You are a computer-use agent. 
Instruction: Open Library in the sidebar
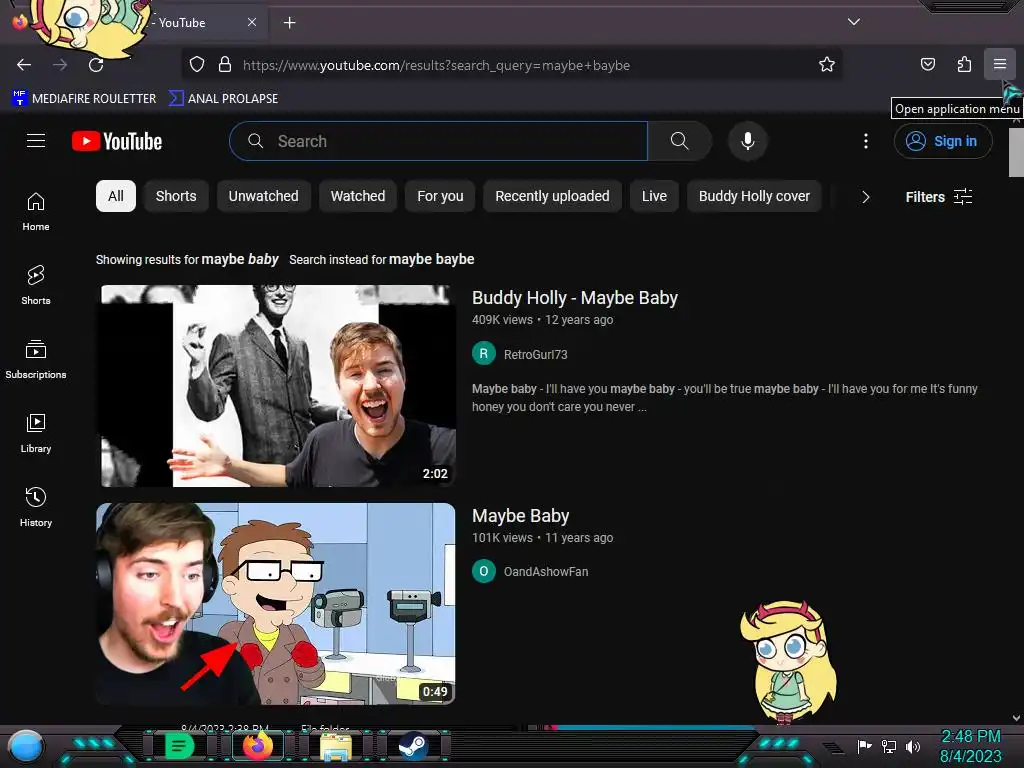click(36, 433)
